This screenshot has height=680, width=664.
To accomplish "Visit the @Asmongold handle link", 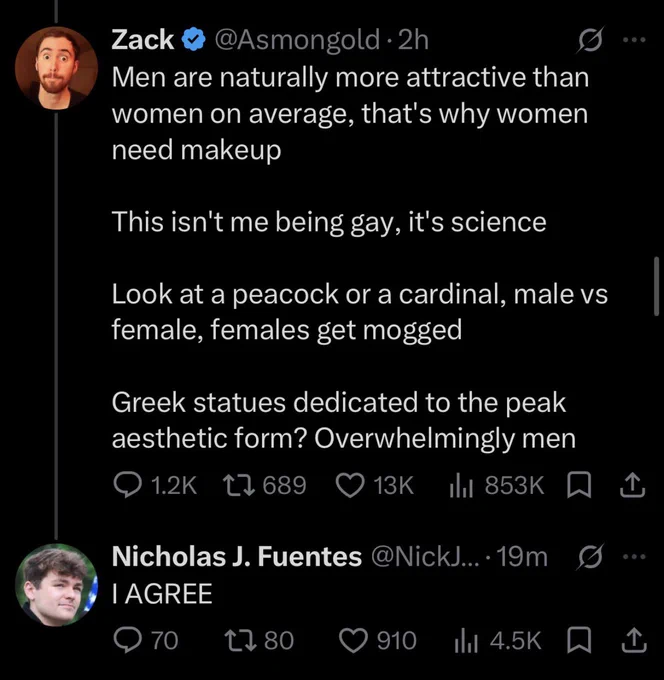I will pos(296,40).
